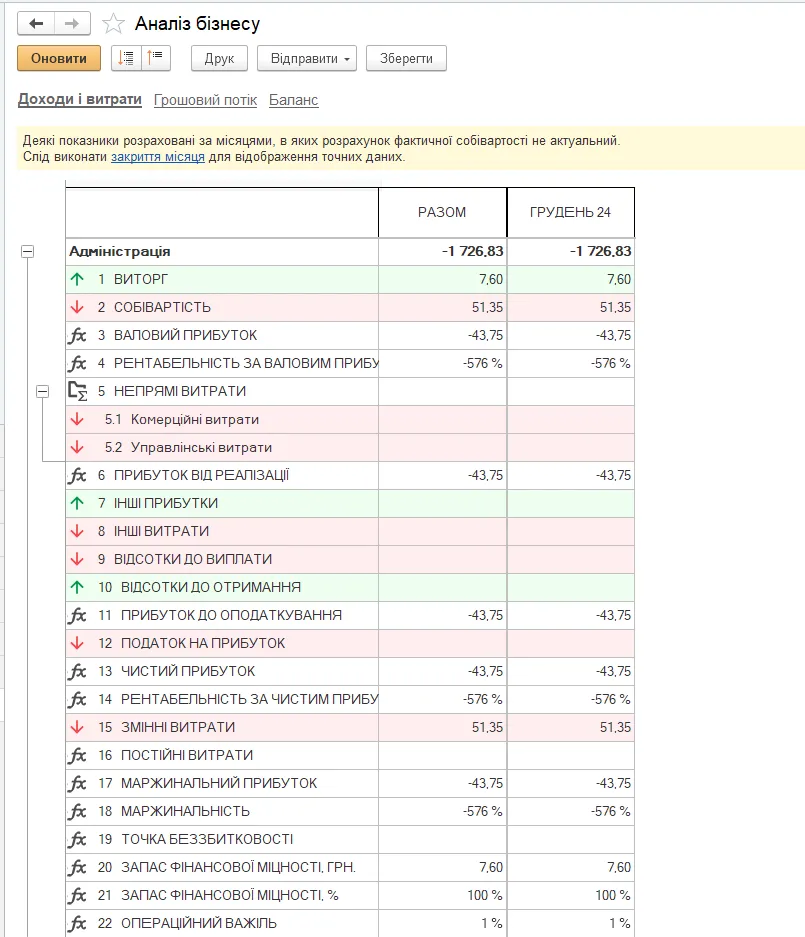Viewport: 805px width, 937px height.
Task: Collapse the Адміністрація group
Action: (x=27, y=252)
